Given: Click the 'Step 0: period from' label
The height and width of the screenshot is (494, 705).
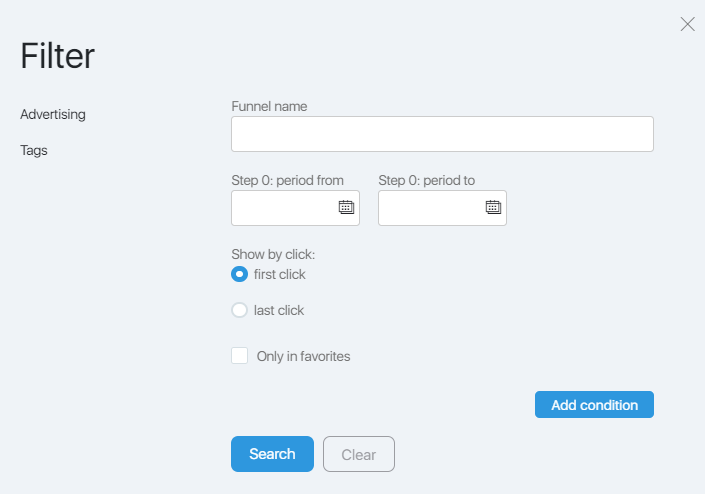Looking at the screenshot, I should click(x=287, y=180).
